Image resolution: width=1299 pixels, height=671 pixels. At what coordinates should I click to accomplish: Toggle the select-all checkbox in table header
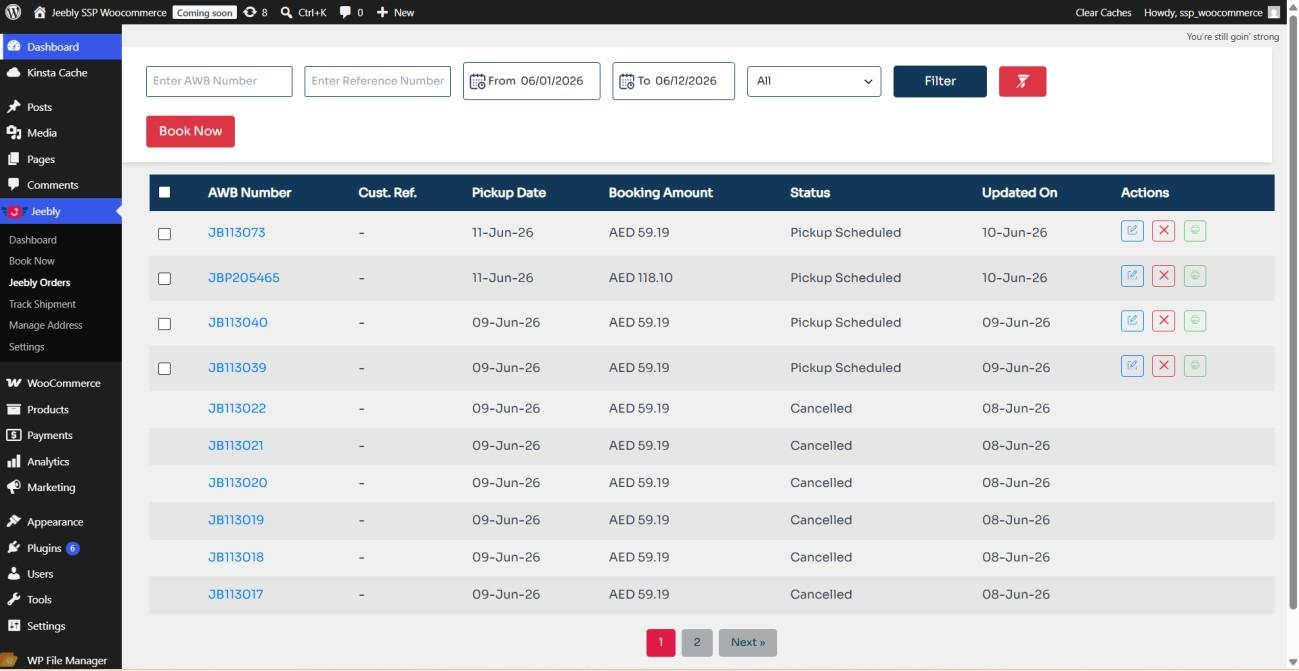click(x=165, y=192)
